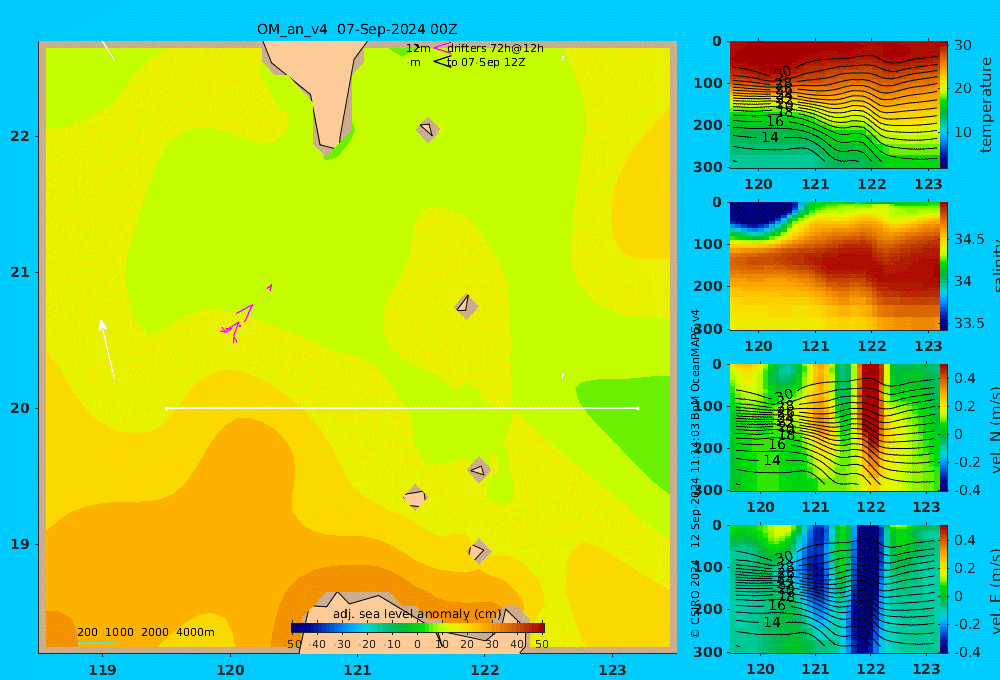Click the 300 depth label of the salinity panel

coord(707,328)
